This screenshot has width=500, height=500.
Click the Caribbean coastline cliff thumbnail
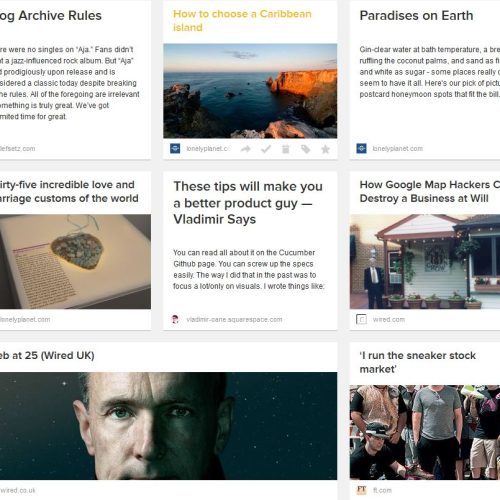click(x=250, y=91)
